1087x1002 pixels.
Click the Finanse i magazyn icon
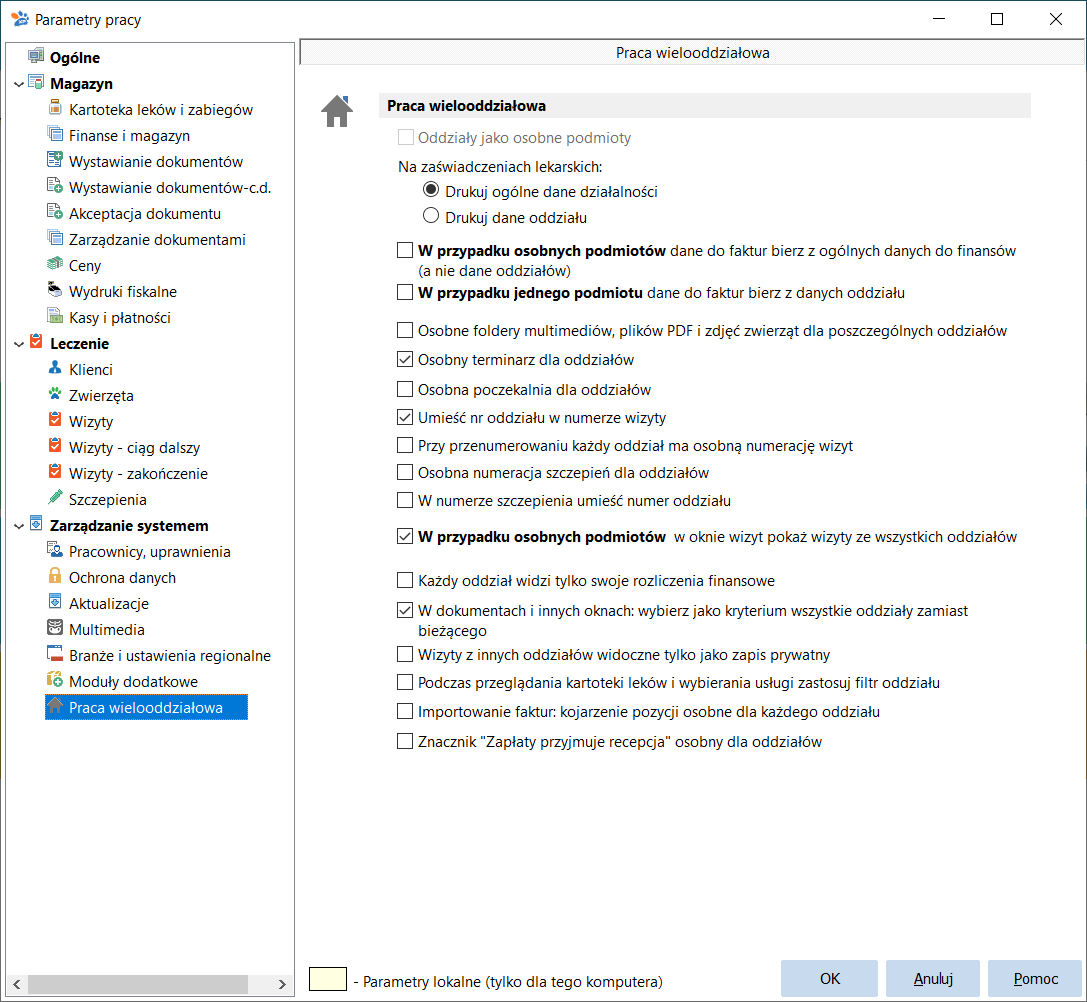point(55,134)
